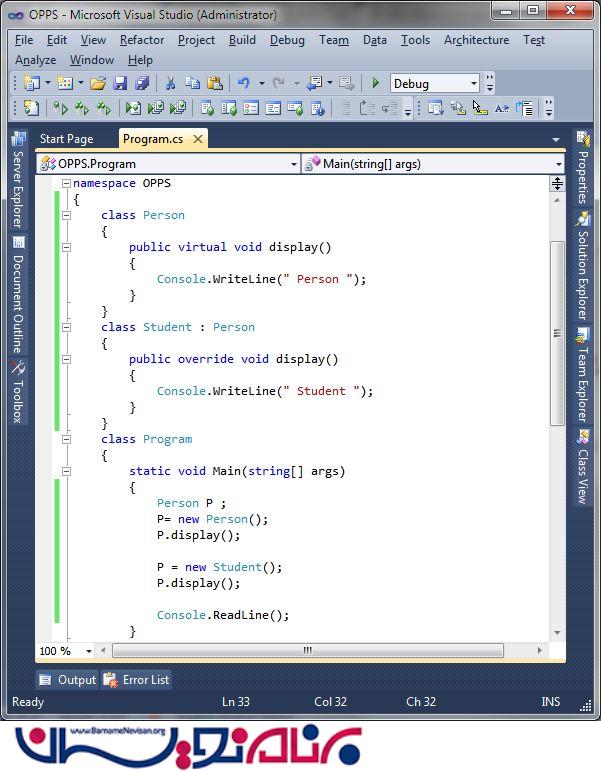Open the Refactor menu
This screenshot has width=601, height=771.
pyautogui.click(x=141, y=40)
